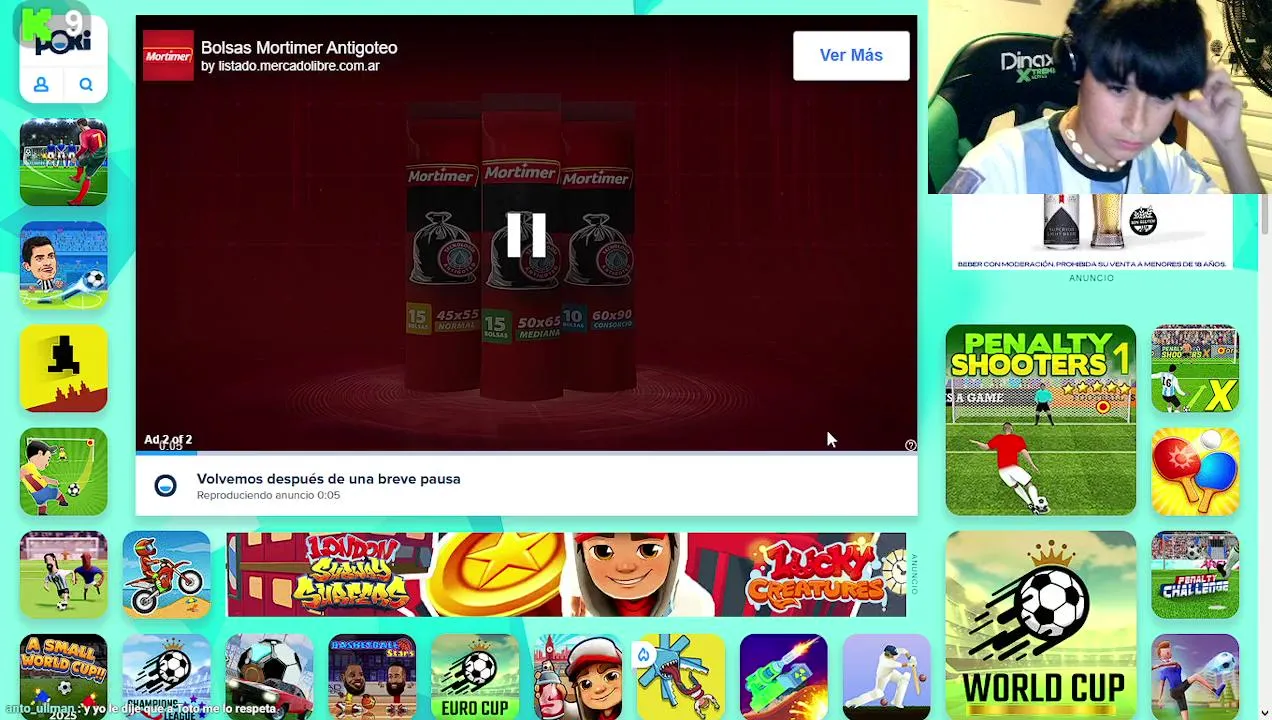1272x720 pixels.
Task: Open the car soccer game icon
Action: 269,677
